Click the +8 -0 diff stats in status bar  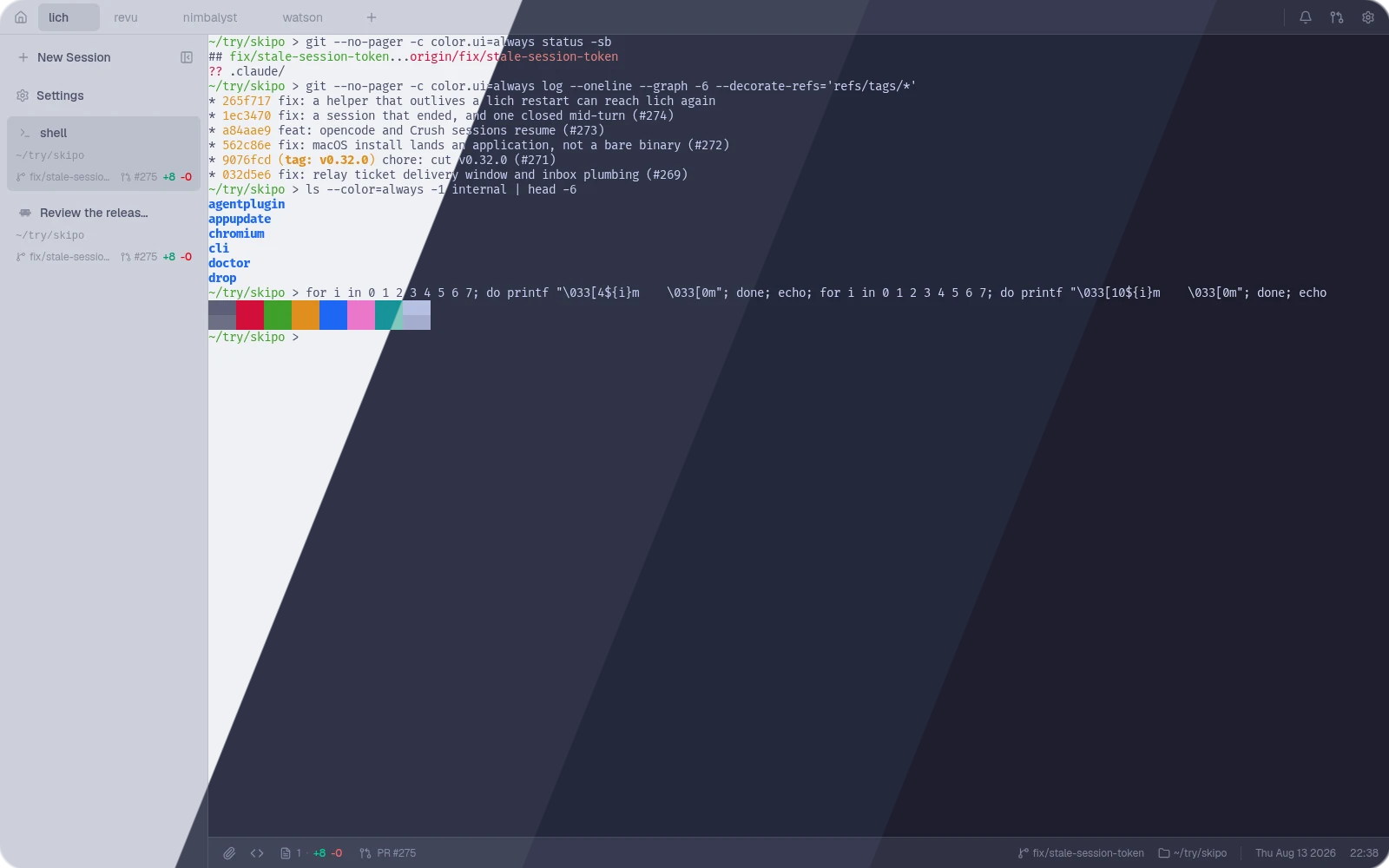(x=327, y=853)
